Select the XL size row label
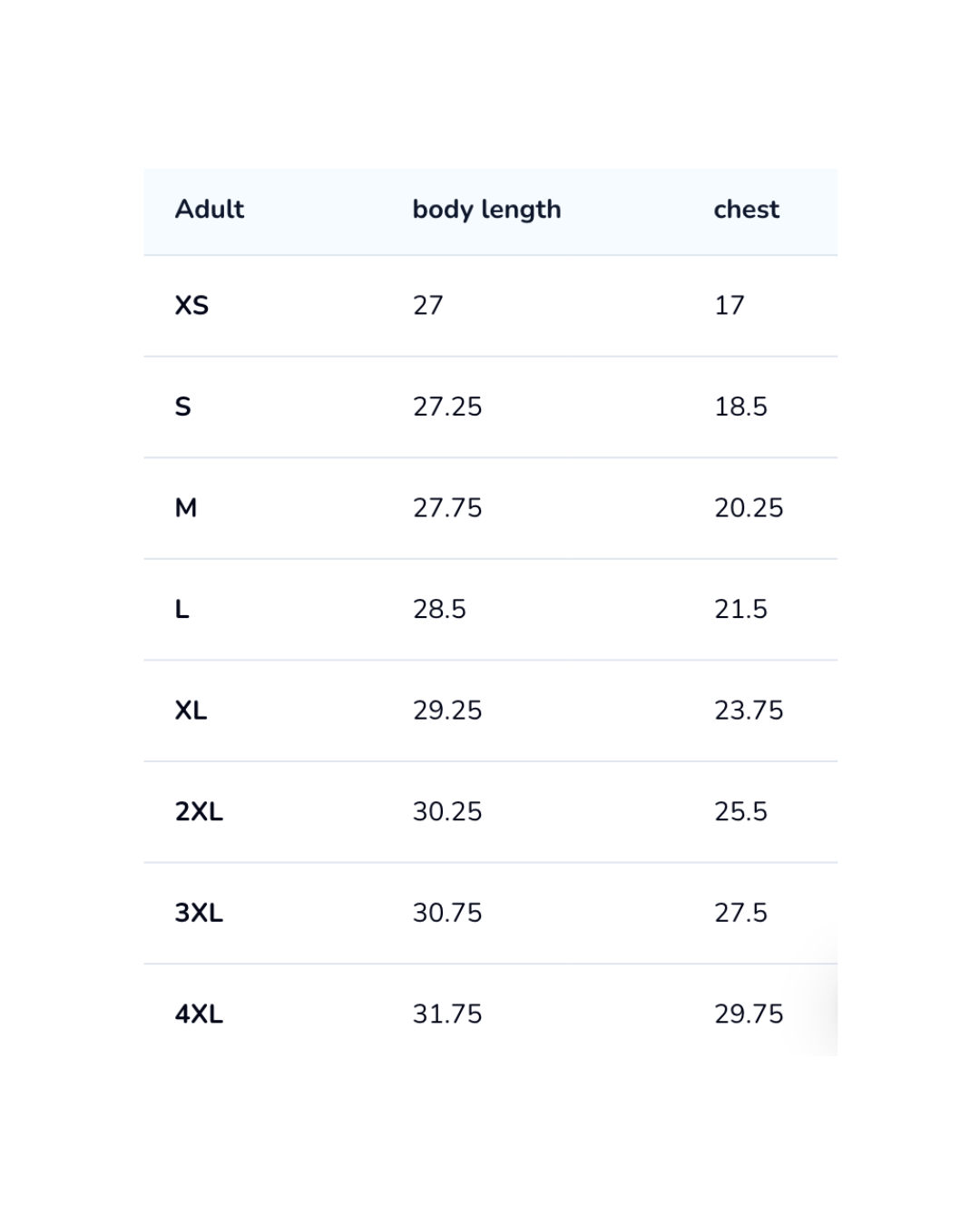Image resolution: width=980 pixels, height=1225 pixels. (x=191, y=710)
